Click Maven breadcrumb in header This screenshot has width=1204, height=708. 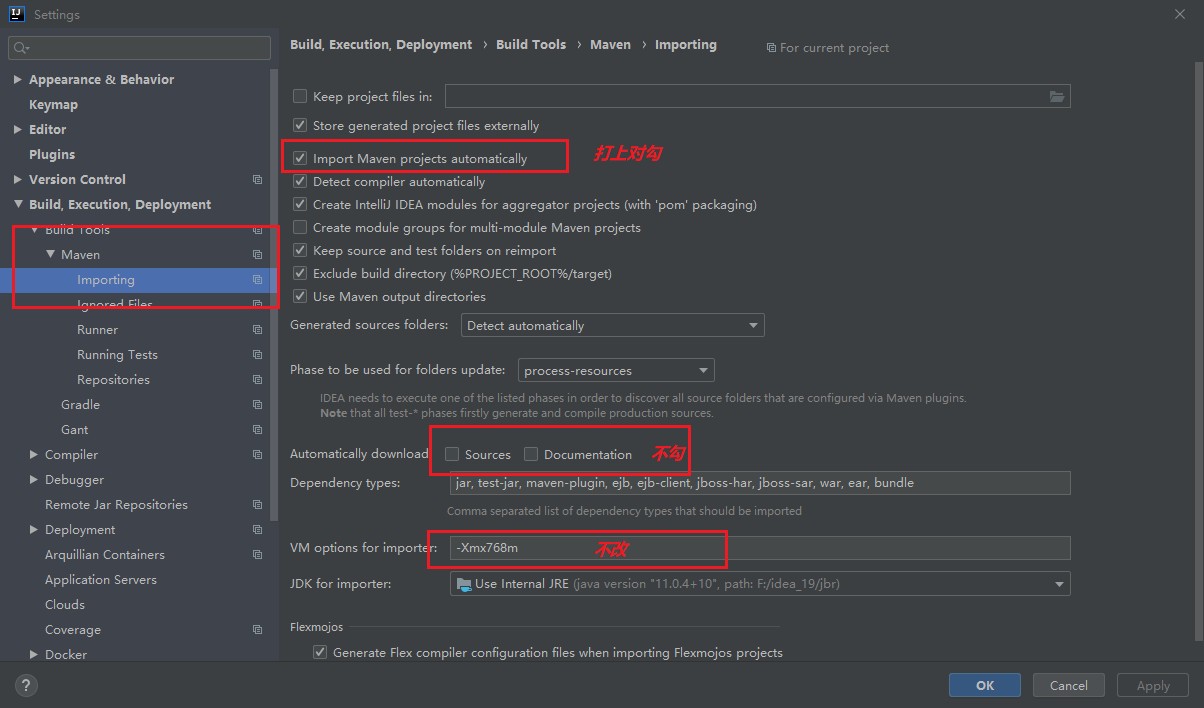(610, 45)
